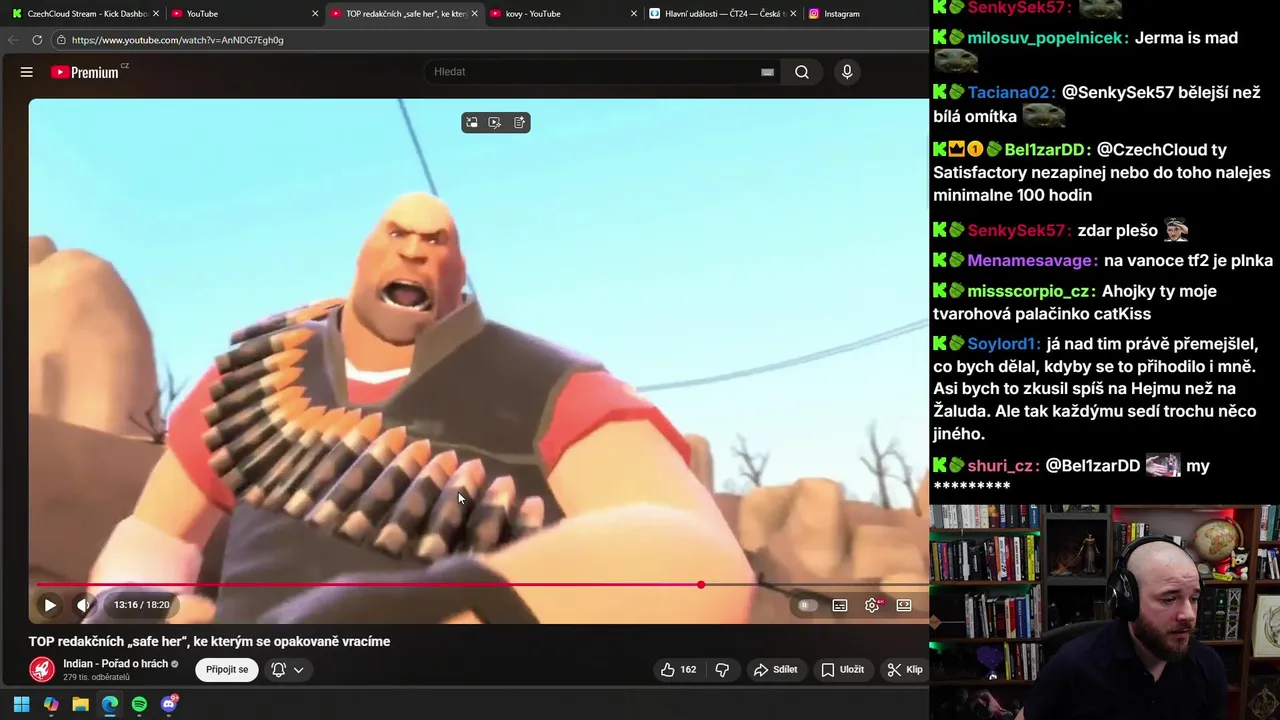Image resolution: width=1280 pixels, height=720 pixels.
Task: Click Připojit se to join the channel
Action: (x=227, y=670)
